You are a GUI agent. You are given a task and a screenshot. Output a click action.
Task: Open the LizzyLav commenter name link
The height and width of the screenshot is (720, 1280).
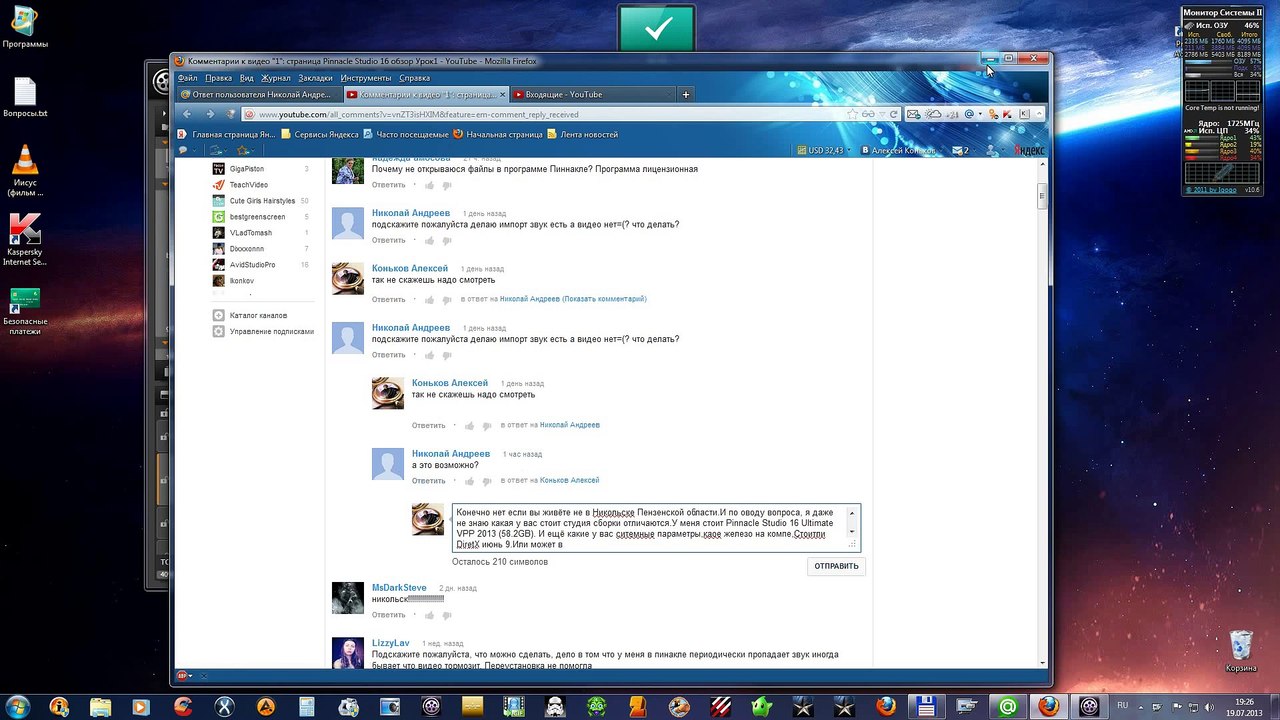pos(390,643)
